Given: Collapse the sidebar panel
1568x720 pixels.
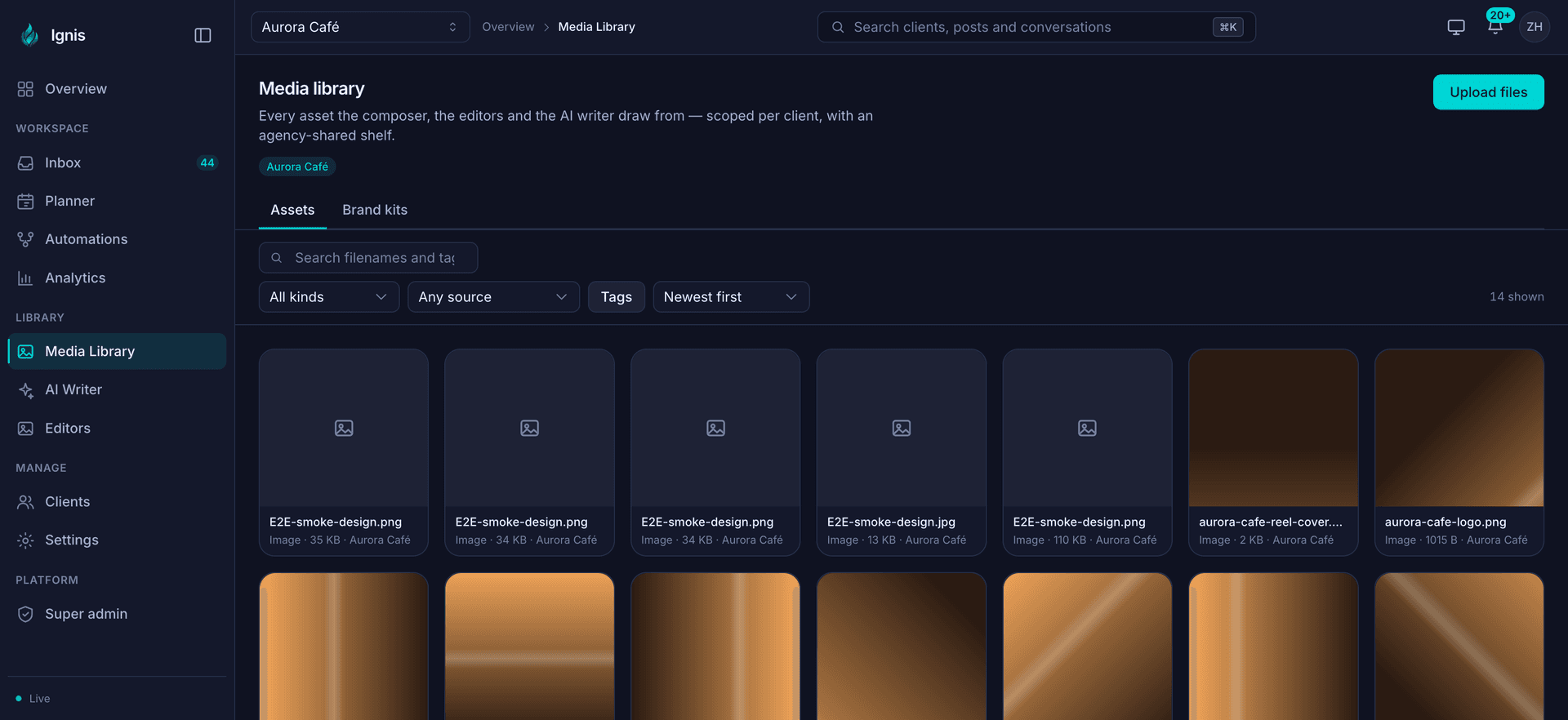Looking at the screenshot, I should click(x=203, y=35).
